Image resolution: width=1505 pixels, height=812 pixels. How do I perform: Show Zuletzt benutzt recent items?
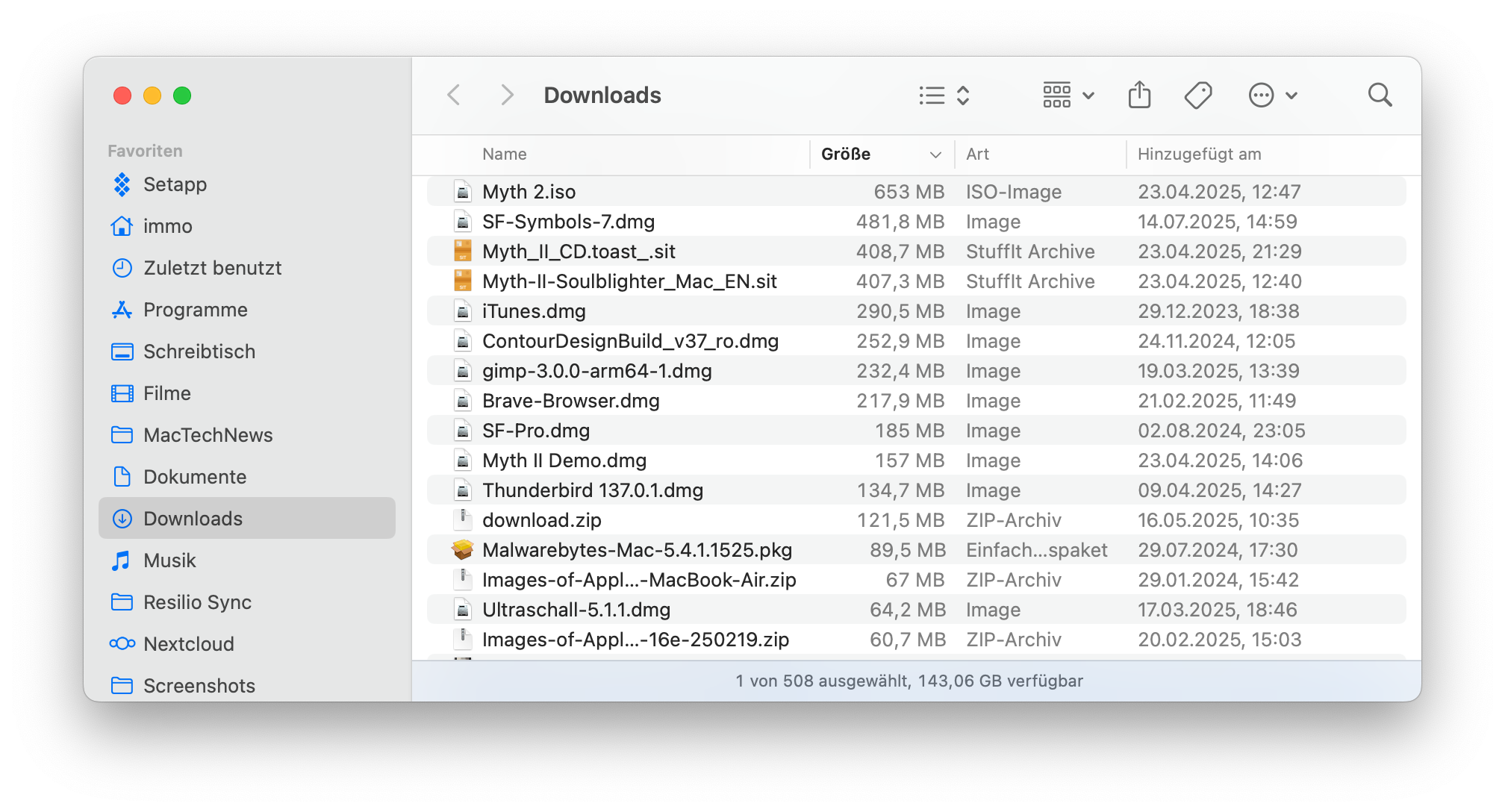pos(247,268)
